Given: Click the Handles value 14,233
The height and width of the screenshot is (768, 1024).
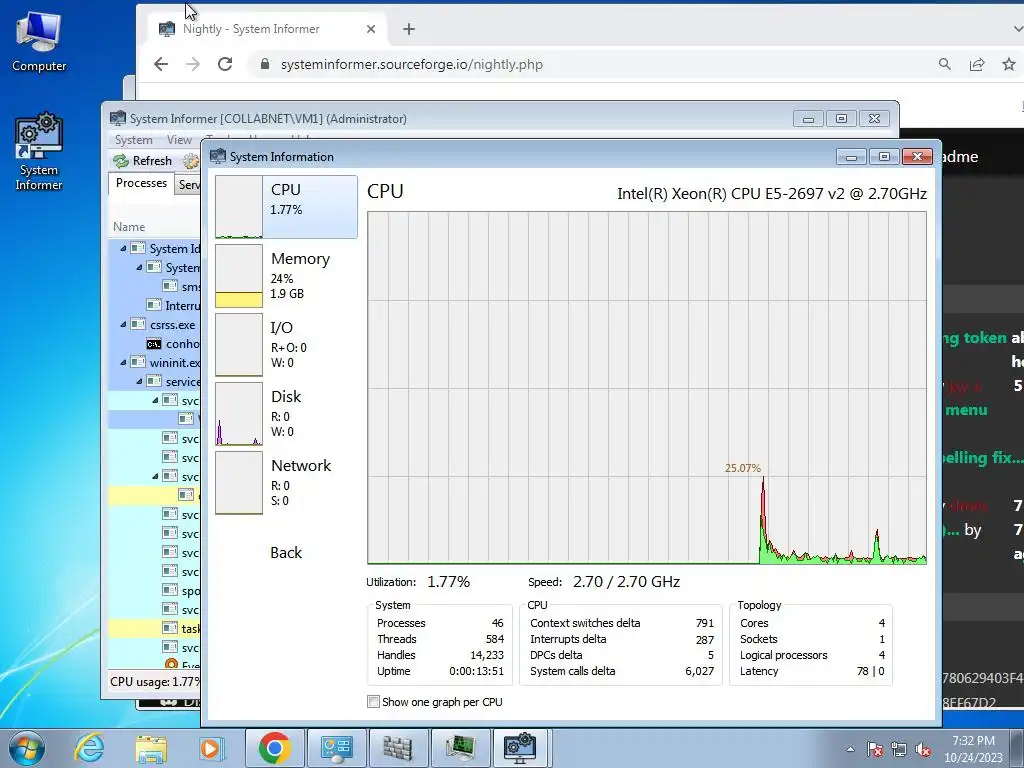Looking at the screenshot, I should pos(487,655).
